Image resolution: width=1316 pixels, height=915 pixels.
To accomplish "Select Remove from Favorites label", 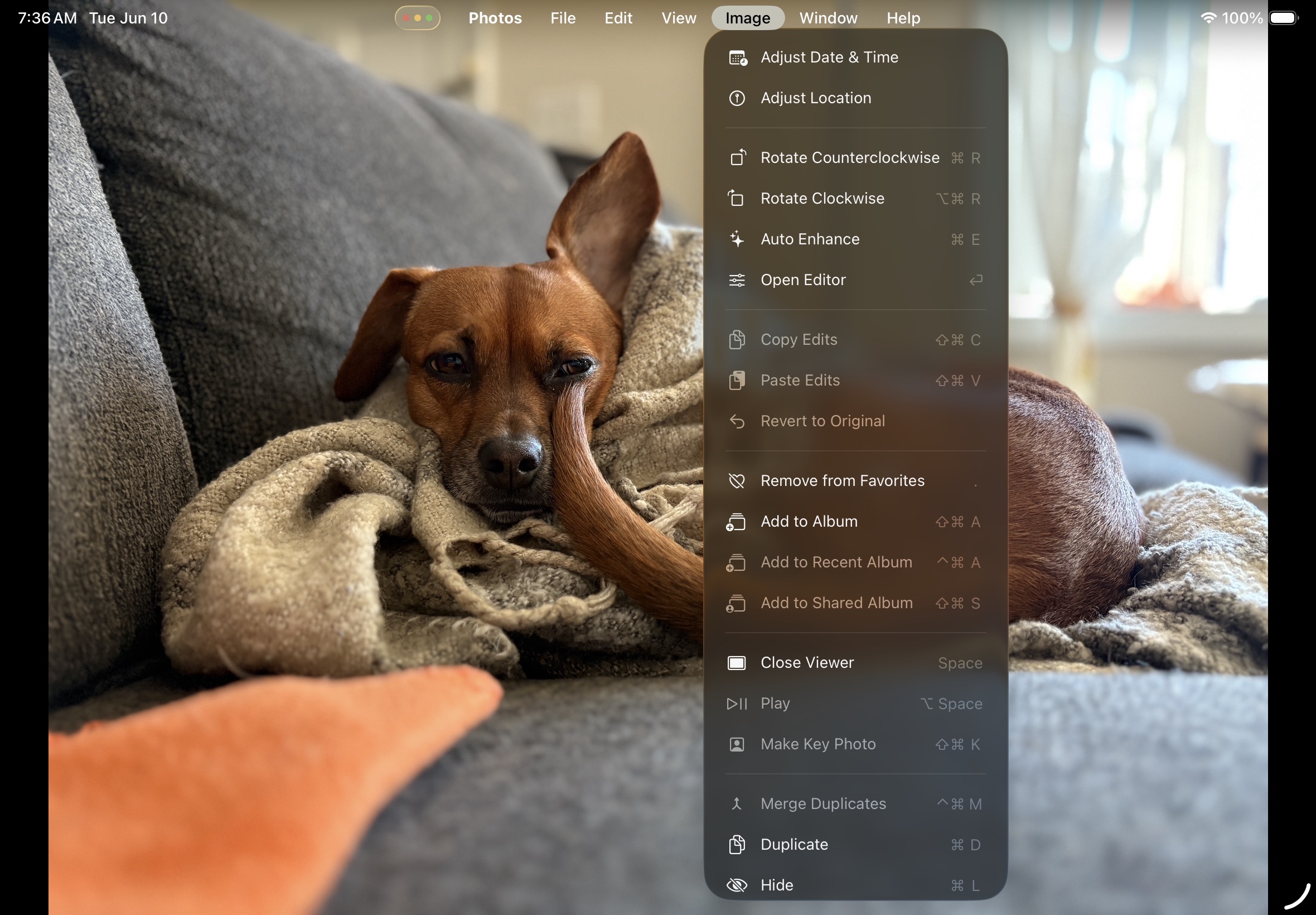I will 842,481.
